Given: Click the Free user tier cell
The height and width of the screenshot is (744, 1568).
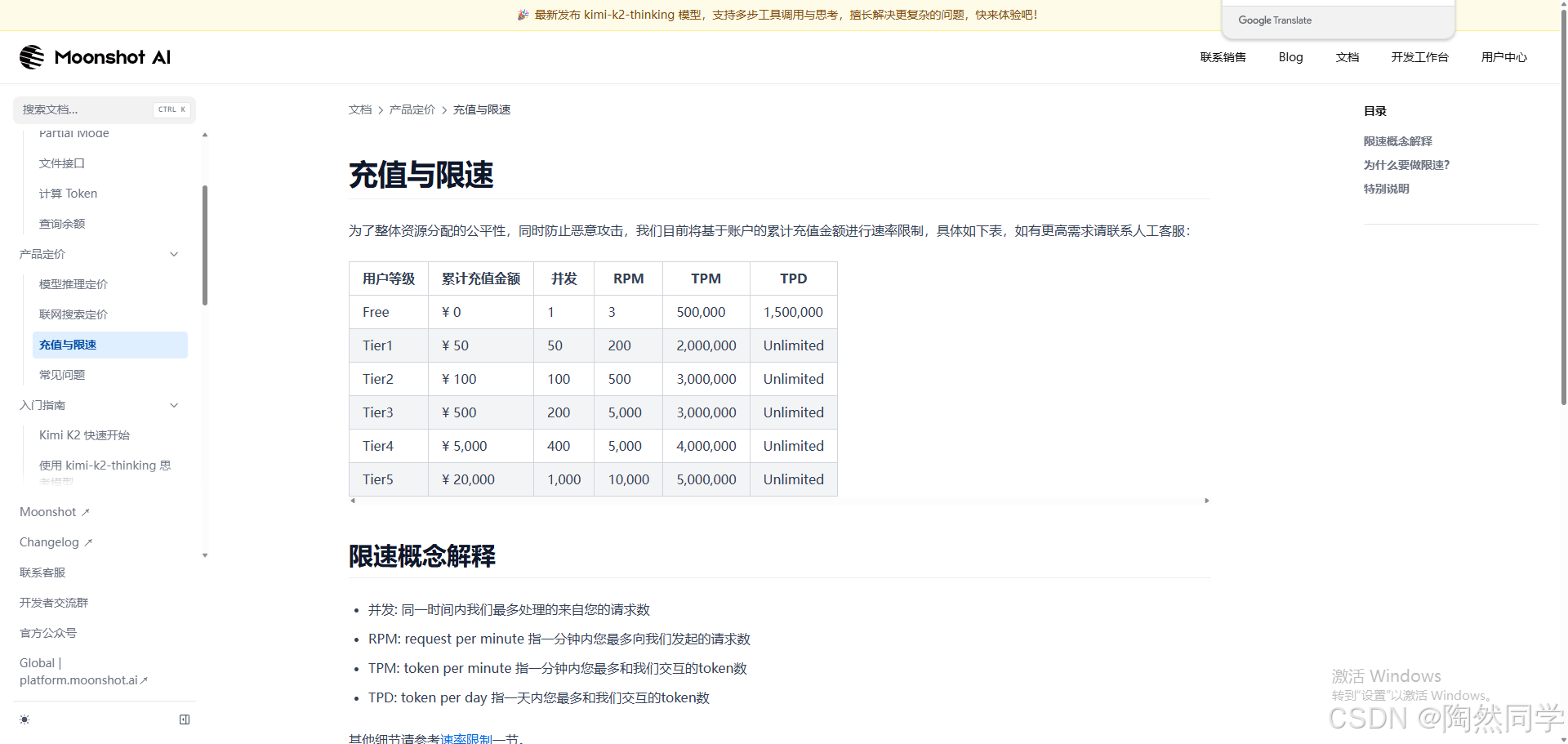Looking at the screenshot, I should (x=389, y=312).
